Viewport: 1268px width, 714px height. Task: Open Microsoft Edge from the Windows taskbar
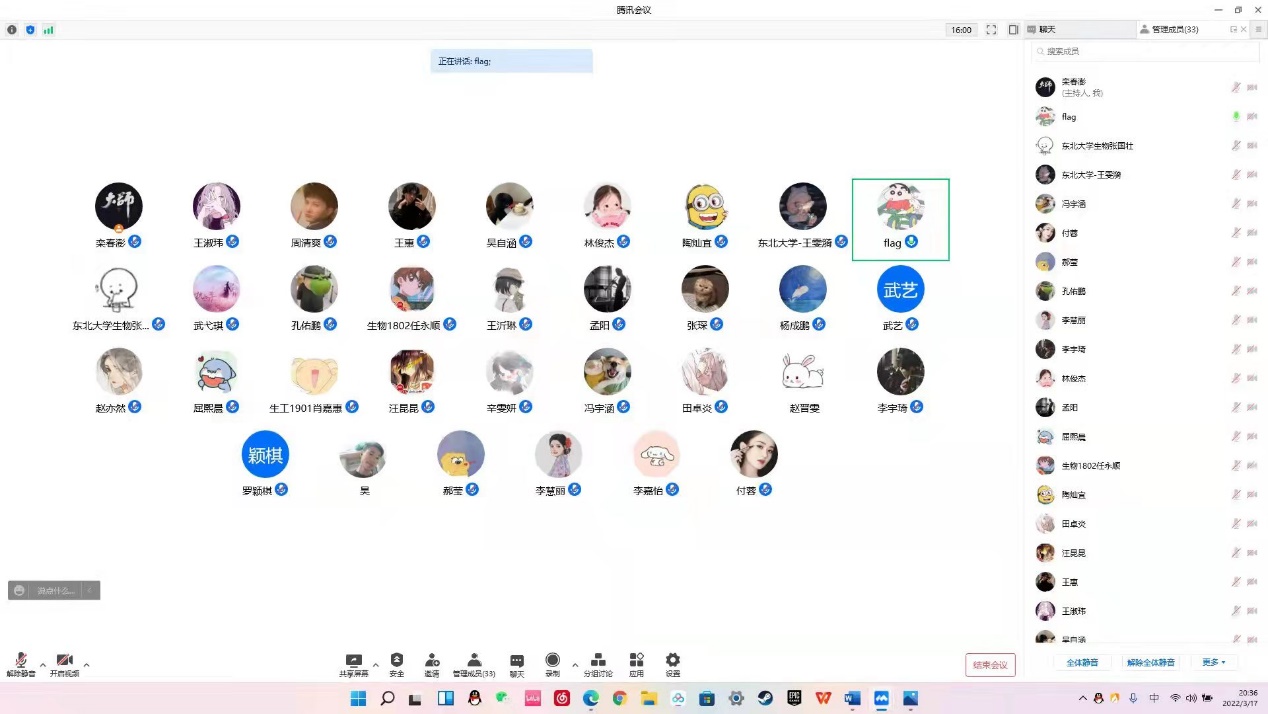click(591, 698)
